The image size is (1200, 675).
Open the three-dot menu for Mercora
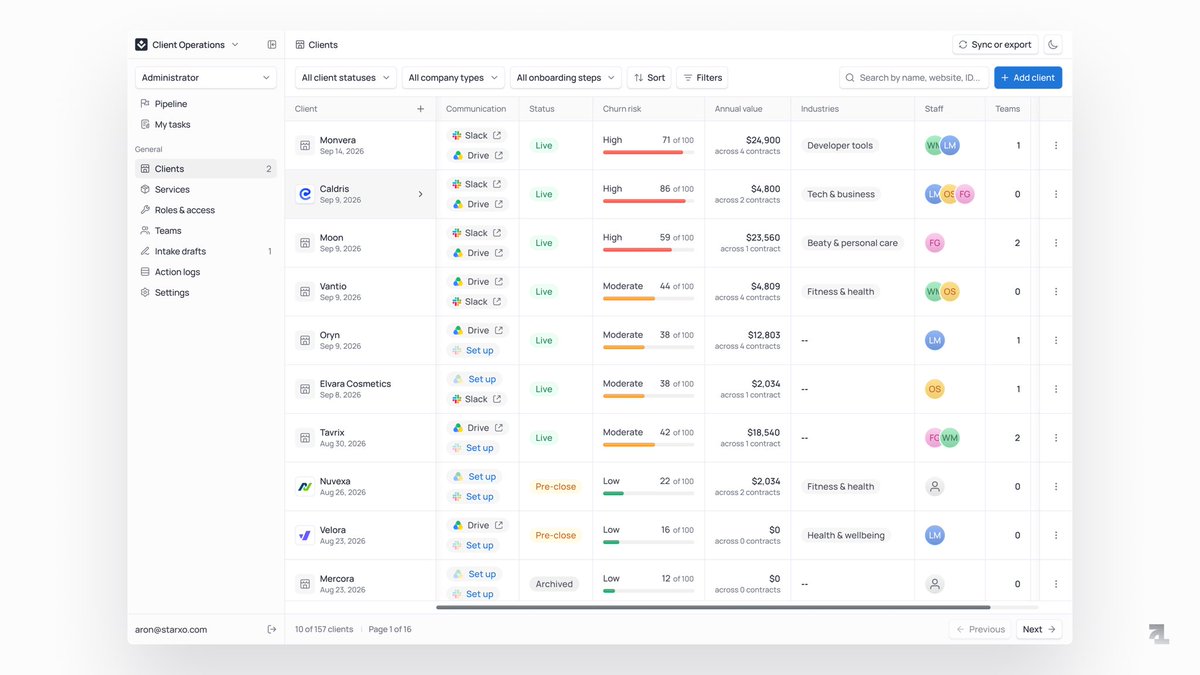(1056, 584)
